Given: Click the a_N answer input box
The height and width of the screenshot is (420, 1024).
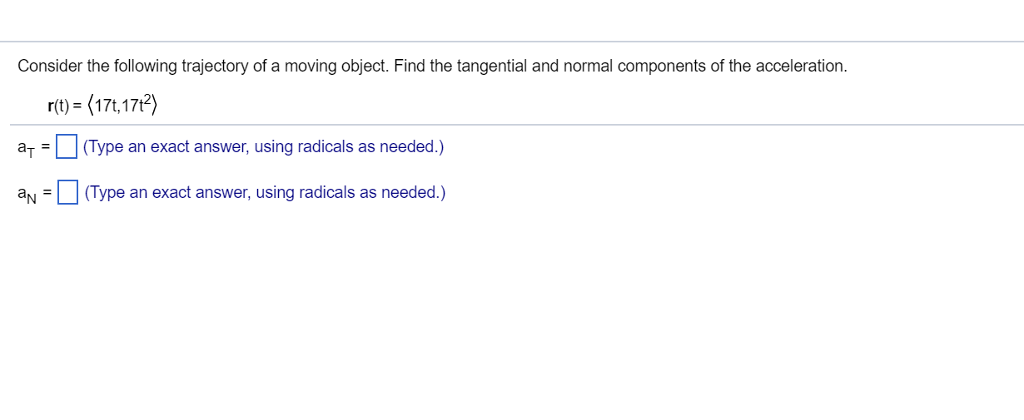Looking at the screenshot, I should (68, 192).
